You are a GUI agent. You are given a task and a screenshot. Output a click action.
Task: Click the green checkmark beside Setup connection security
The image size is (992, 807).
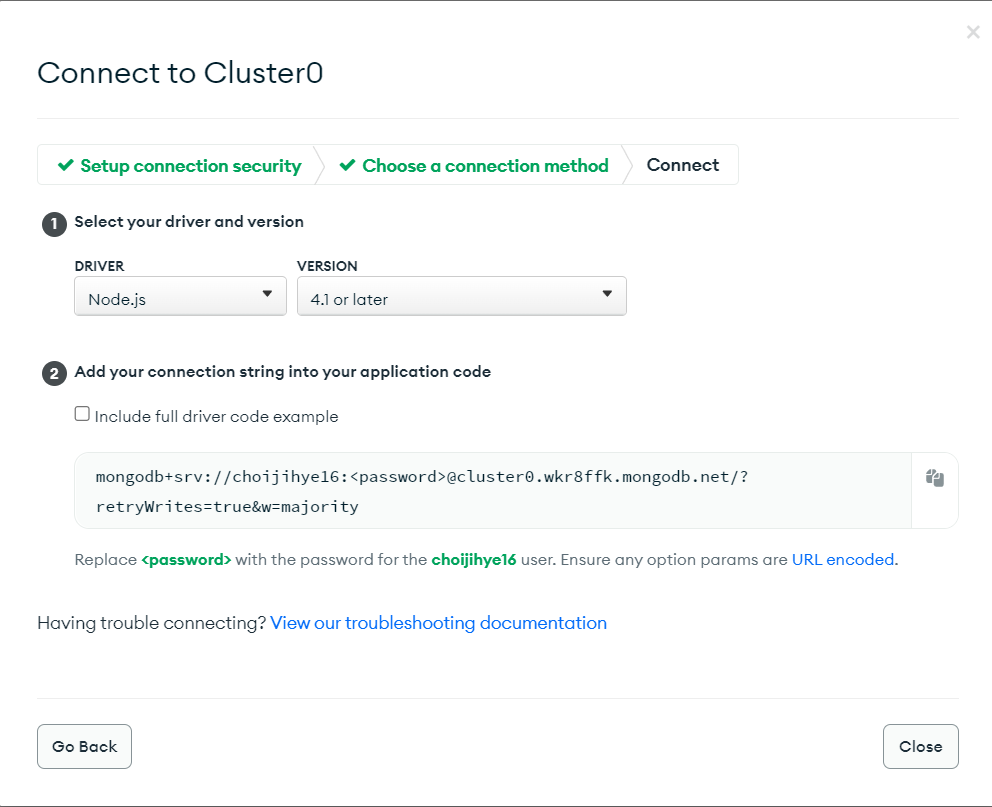(66, 166)
